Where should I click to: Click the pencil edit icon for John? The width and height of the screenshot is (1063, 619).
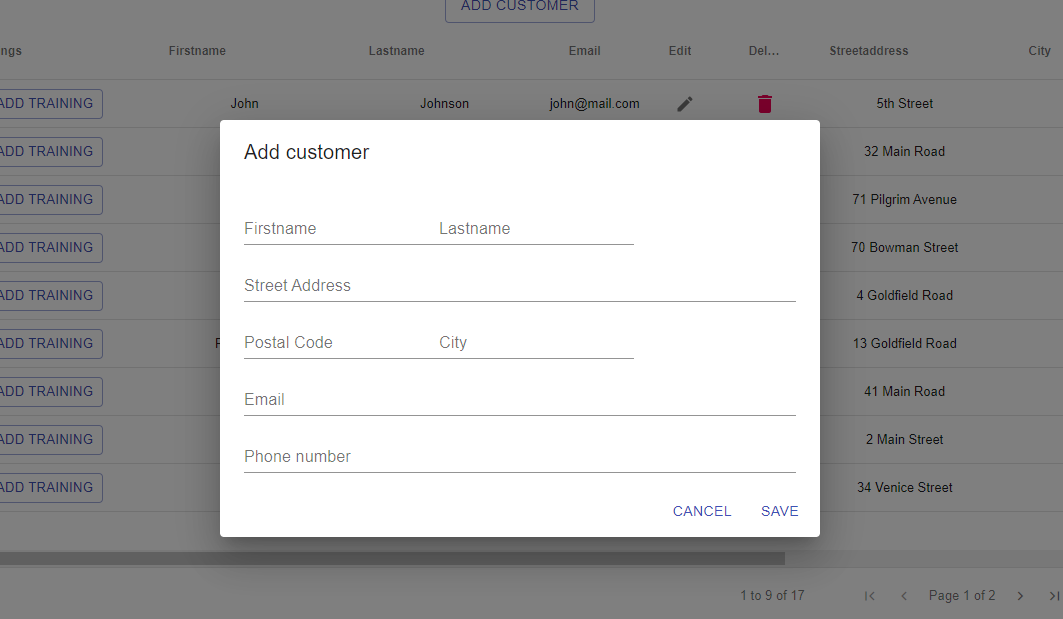(x=685, y=104)
